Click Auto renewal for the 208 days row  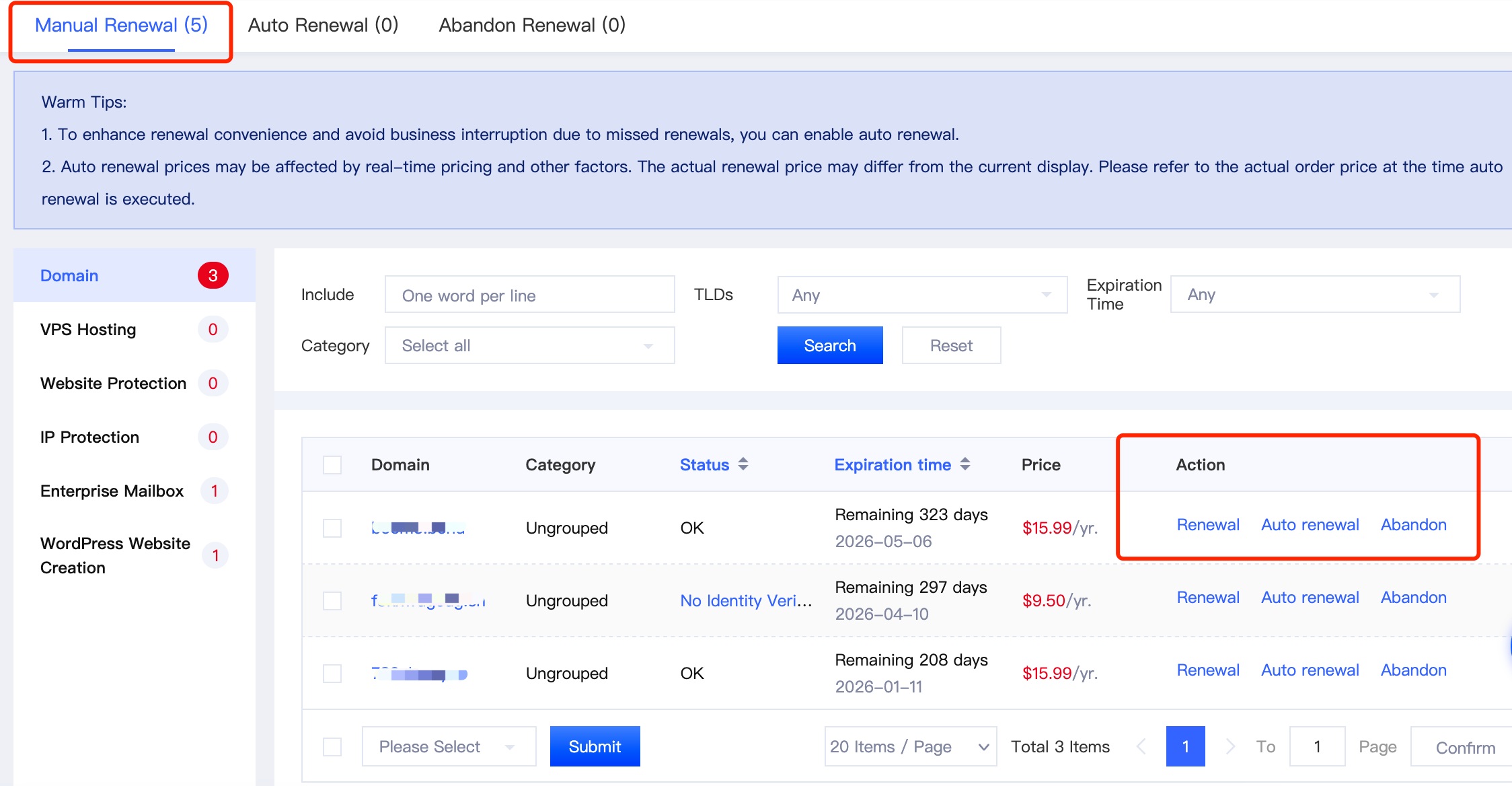click(1310, 670)
